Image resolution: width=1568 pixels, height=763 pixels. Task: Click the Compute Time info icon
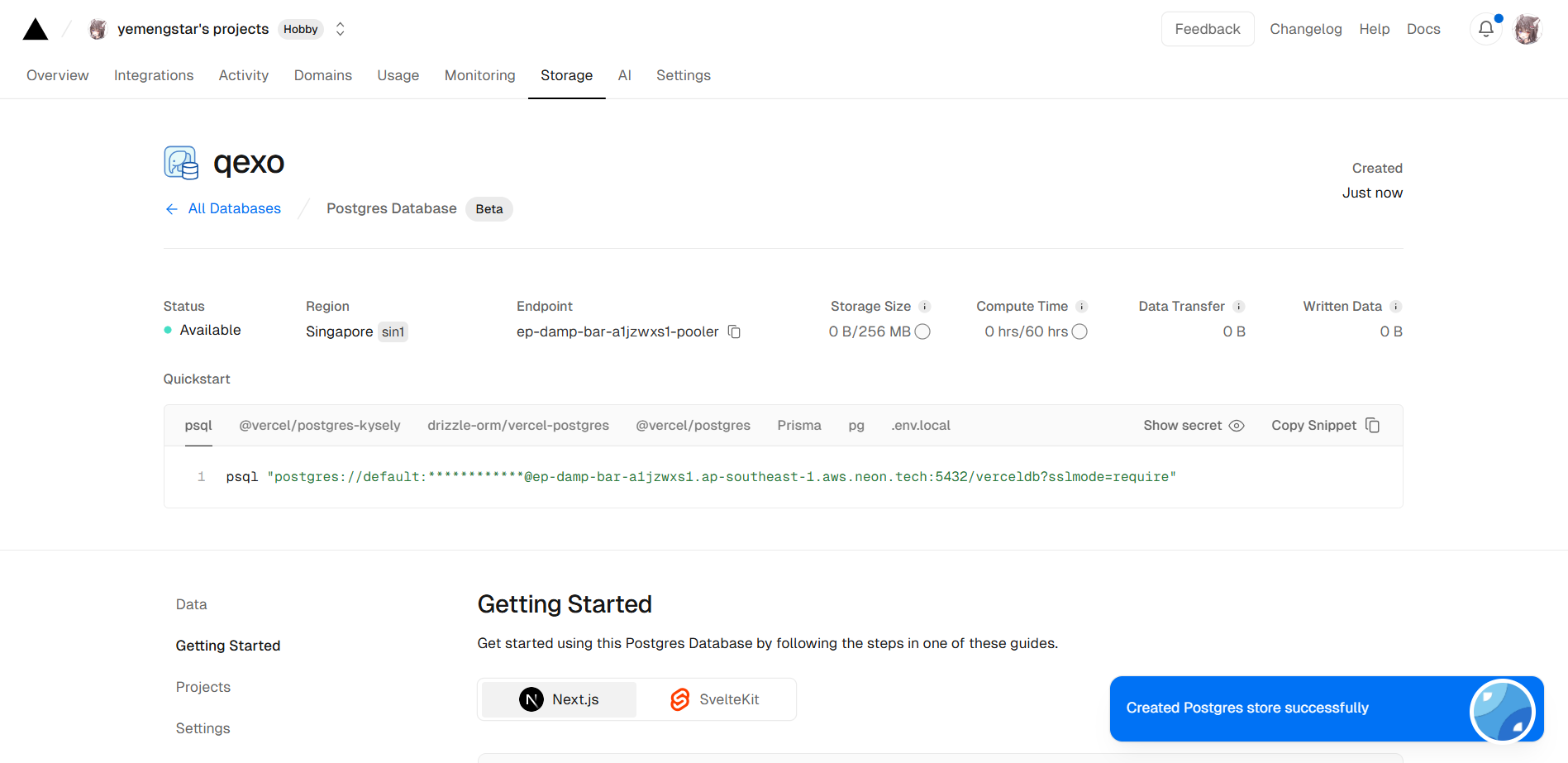click(1082, 307)
